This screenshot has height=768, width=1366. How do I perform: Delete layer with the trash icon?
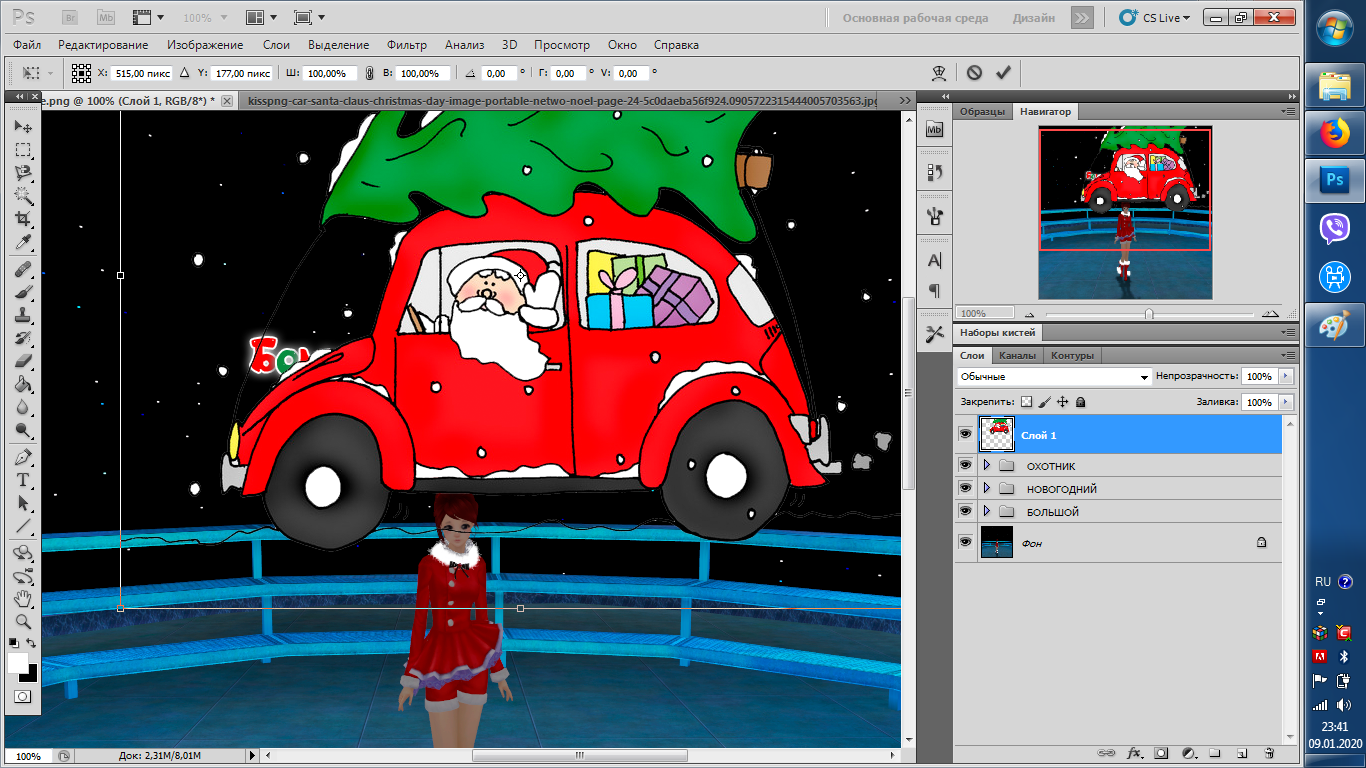point(1268,752)
